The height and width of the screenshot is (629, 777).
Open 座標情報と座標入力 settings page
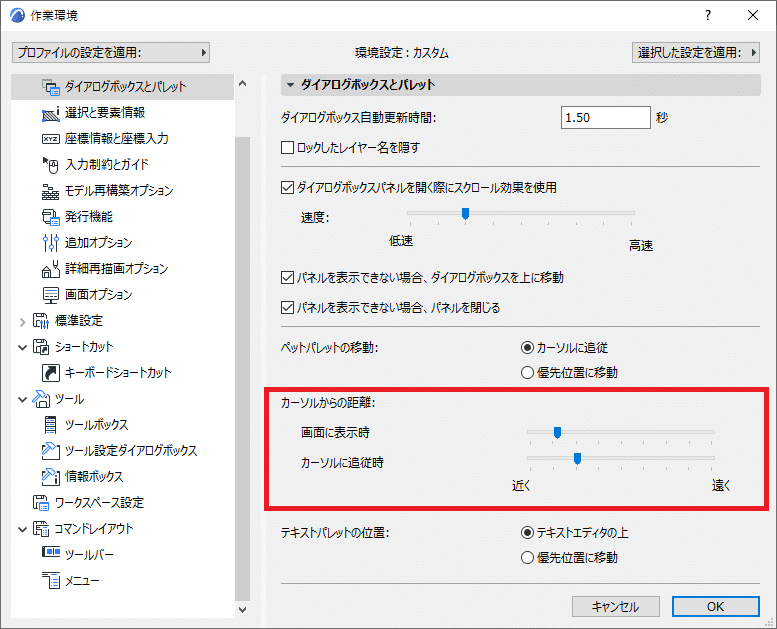pyautogui.click(x=116, y=139)
